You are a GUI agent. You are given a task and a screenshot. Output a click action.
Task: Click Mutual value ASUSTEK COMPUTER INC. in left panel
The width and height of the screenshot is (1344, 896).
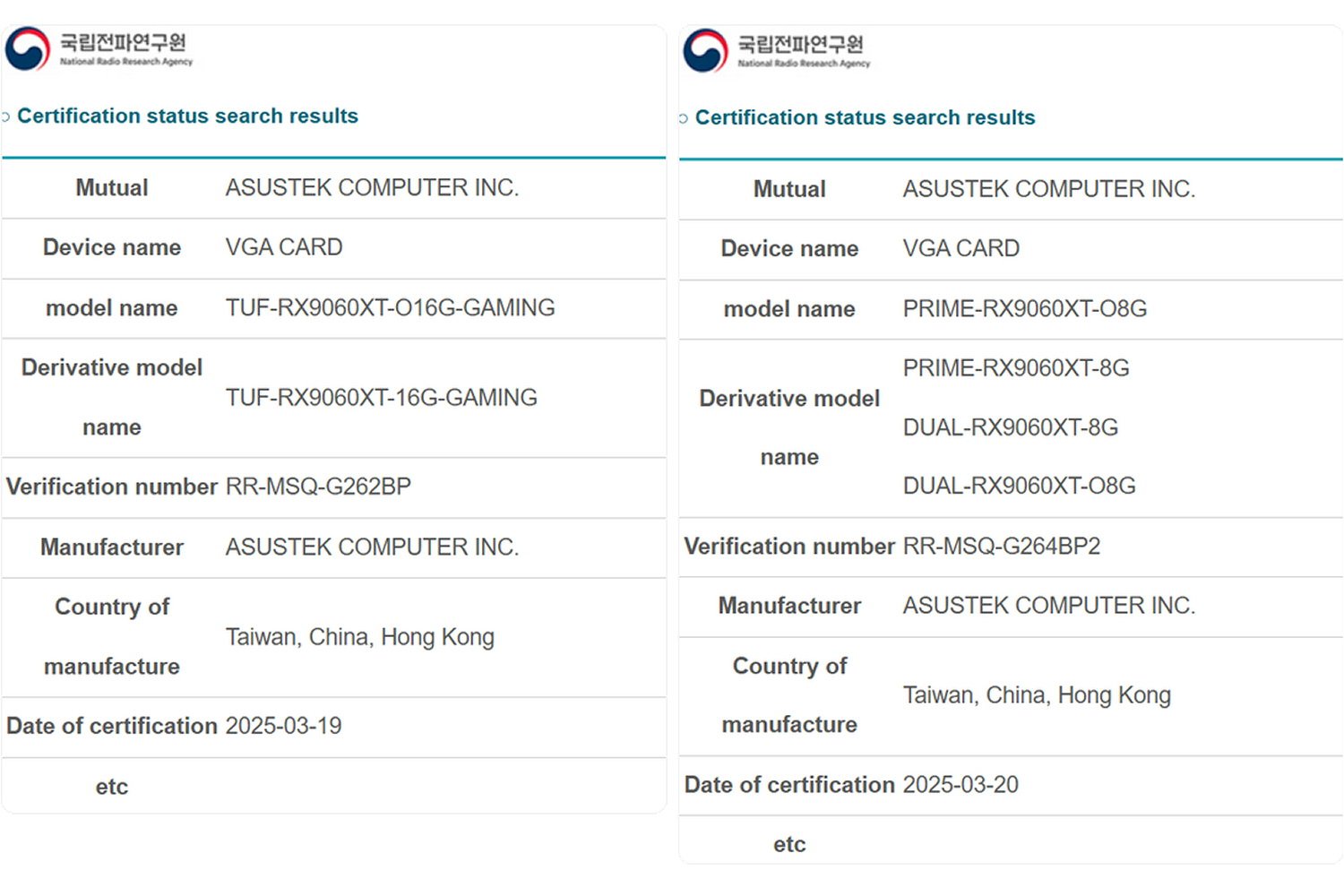[x=372, y=187]
